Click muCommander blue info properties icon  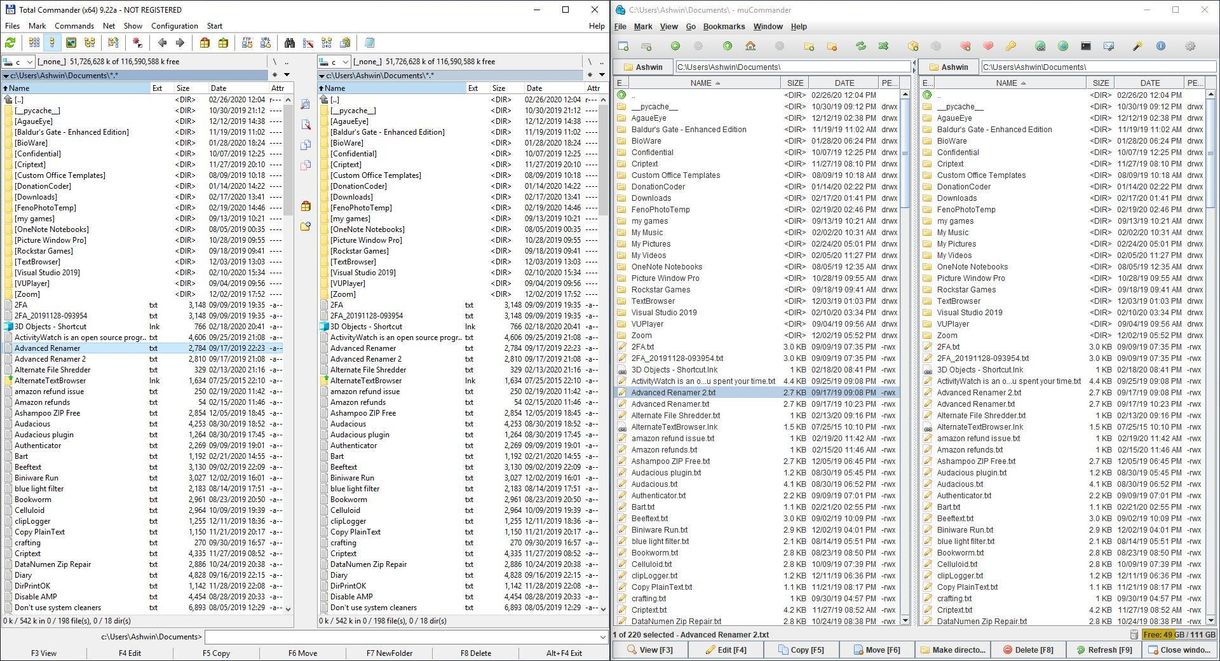(x=1160, y=46)
